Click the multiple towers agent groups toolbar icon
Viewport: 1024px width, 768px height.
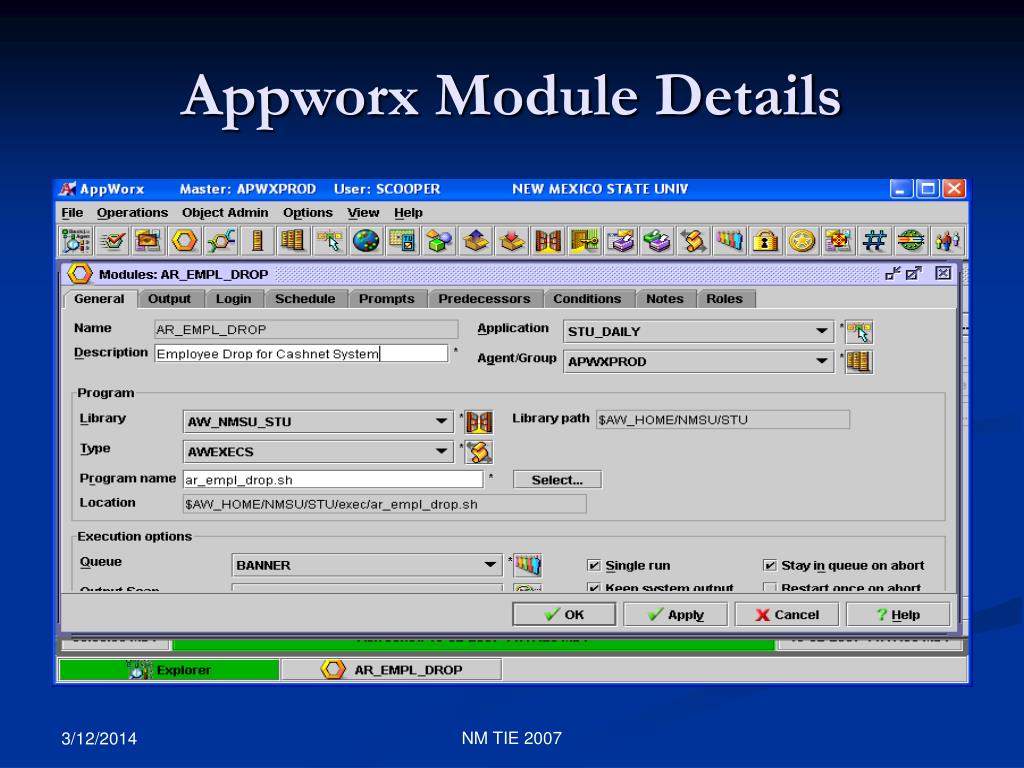(x=293, y=241)
